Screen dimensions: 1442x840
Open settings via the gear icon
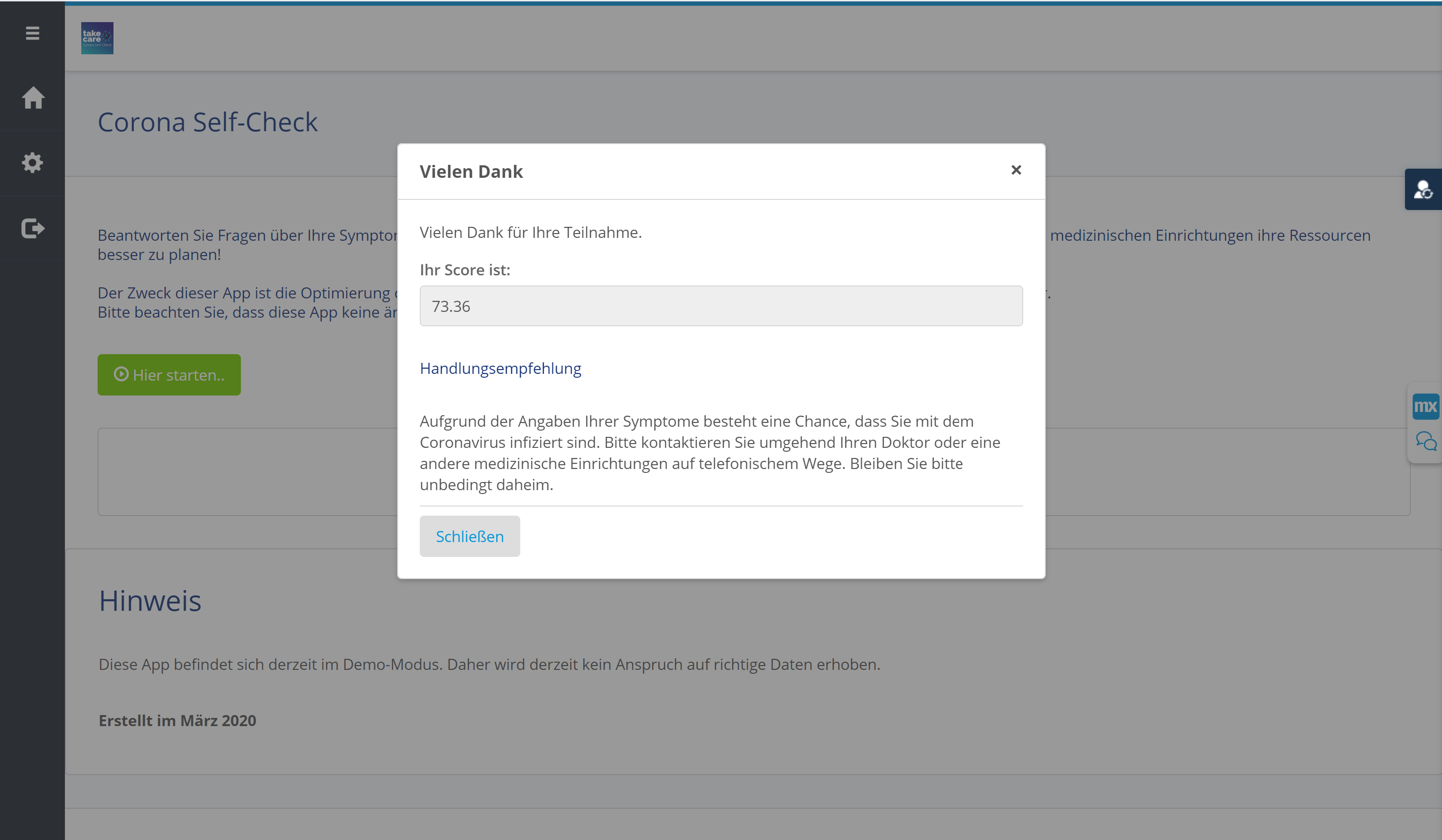pyautogui.click(x=33, y=163)
